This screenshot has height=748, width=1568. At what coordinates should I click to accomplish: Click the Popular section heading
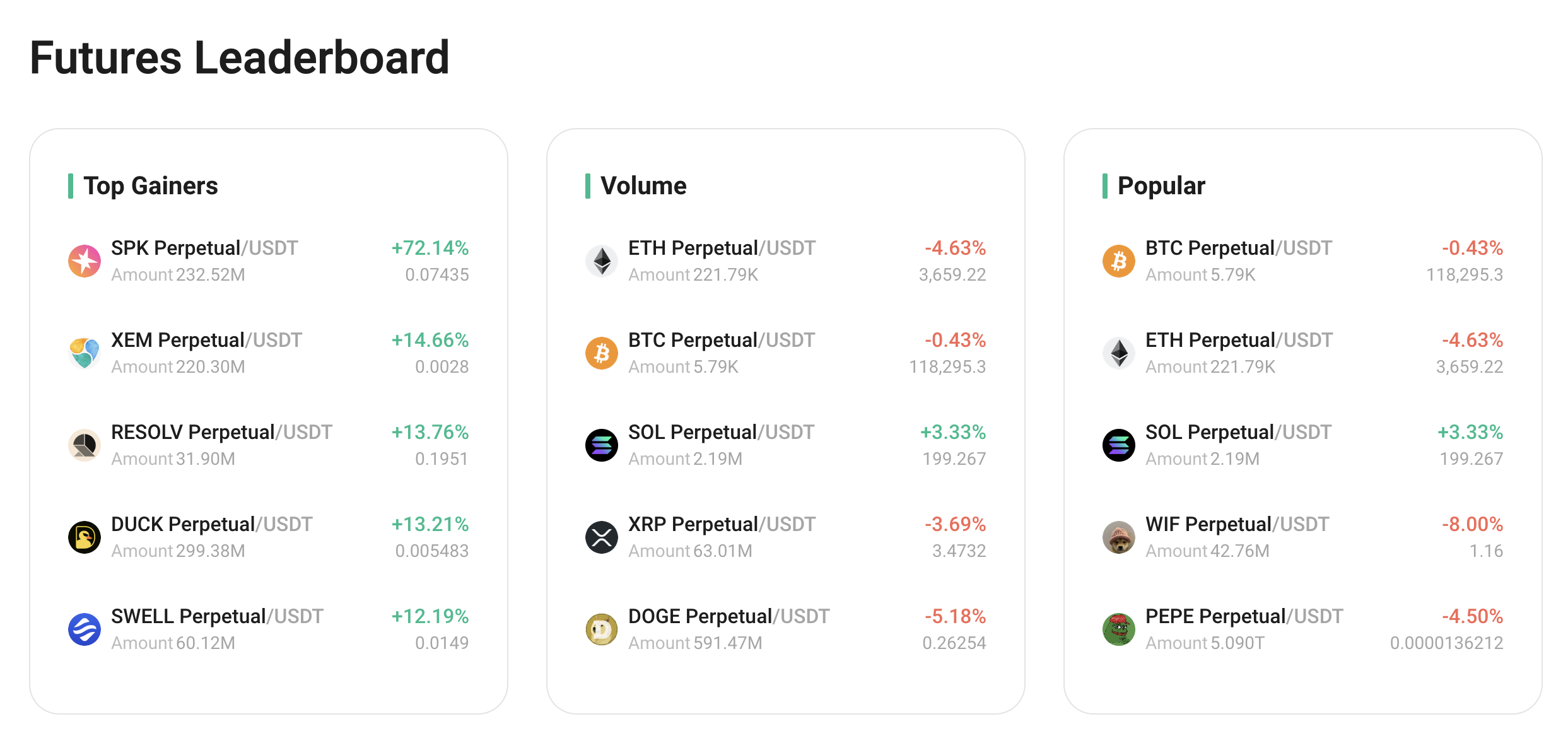coord(1161,186)
